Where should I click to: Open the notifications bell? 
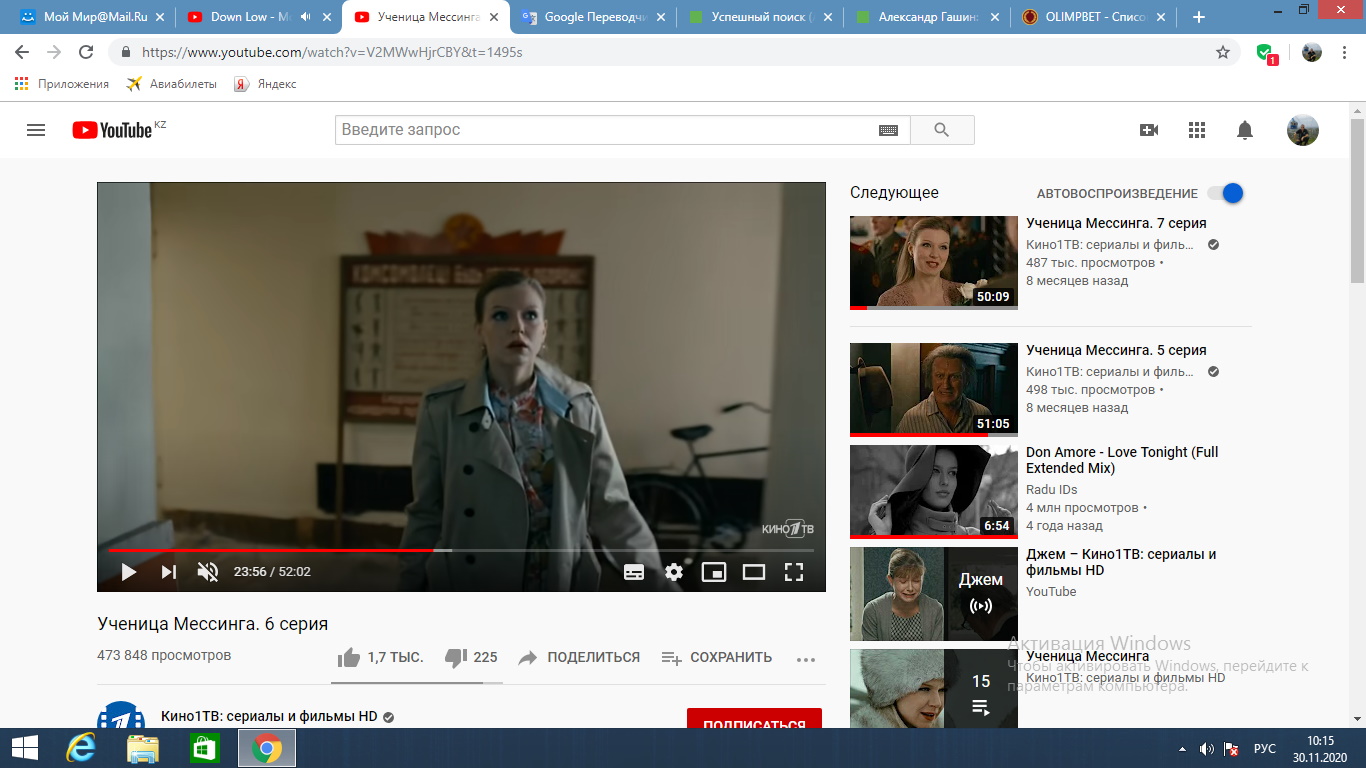click(x=1245, y=130)
